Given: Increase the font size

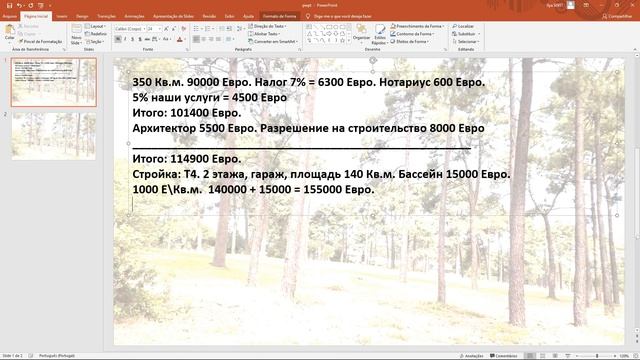Looking at the screenshot, I should click(166, 29).
